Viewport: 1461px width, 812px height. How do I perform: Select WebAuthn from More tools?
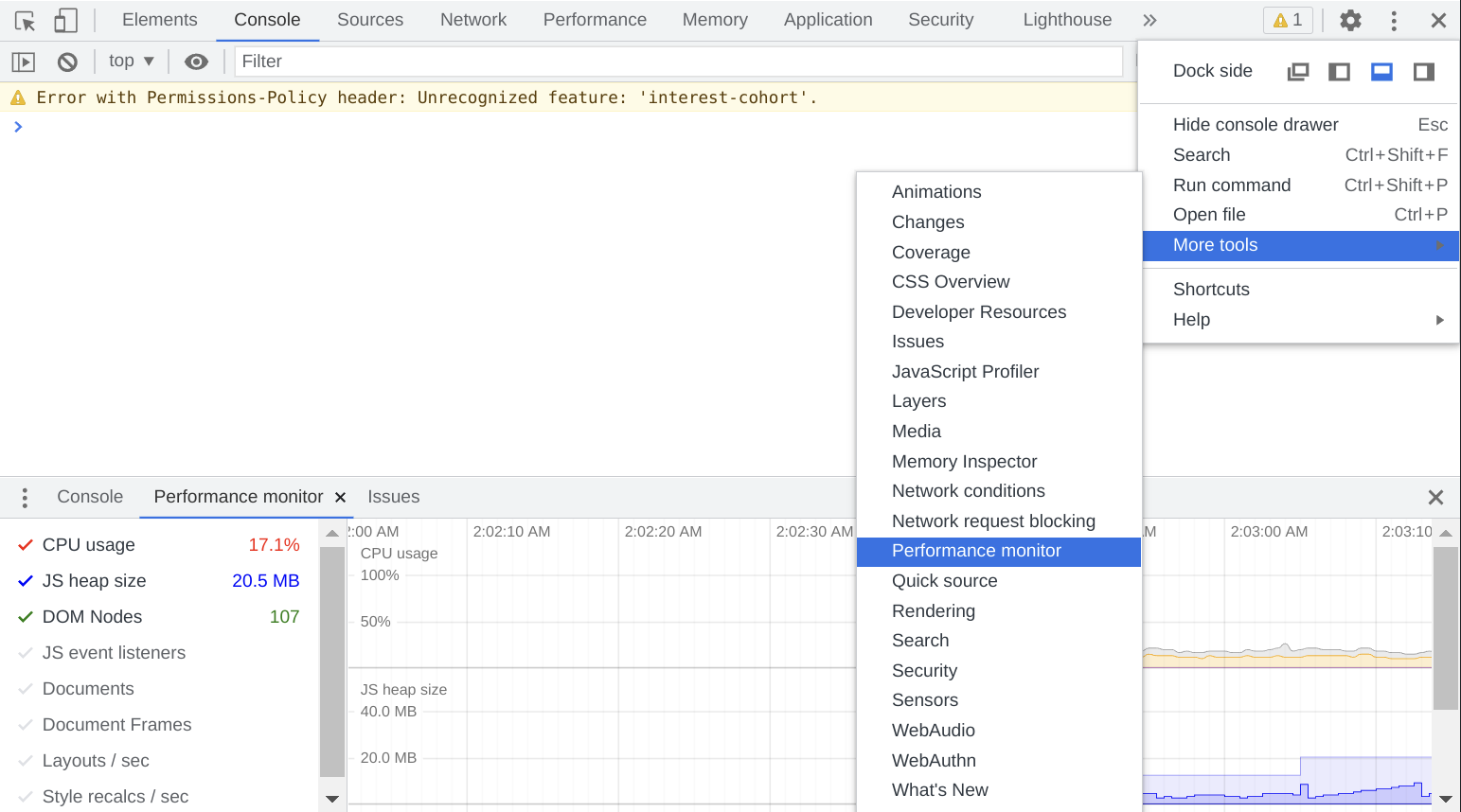tap(999, 761)
